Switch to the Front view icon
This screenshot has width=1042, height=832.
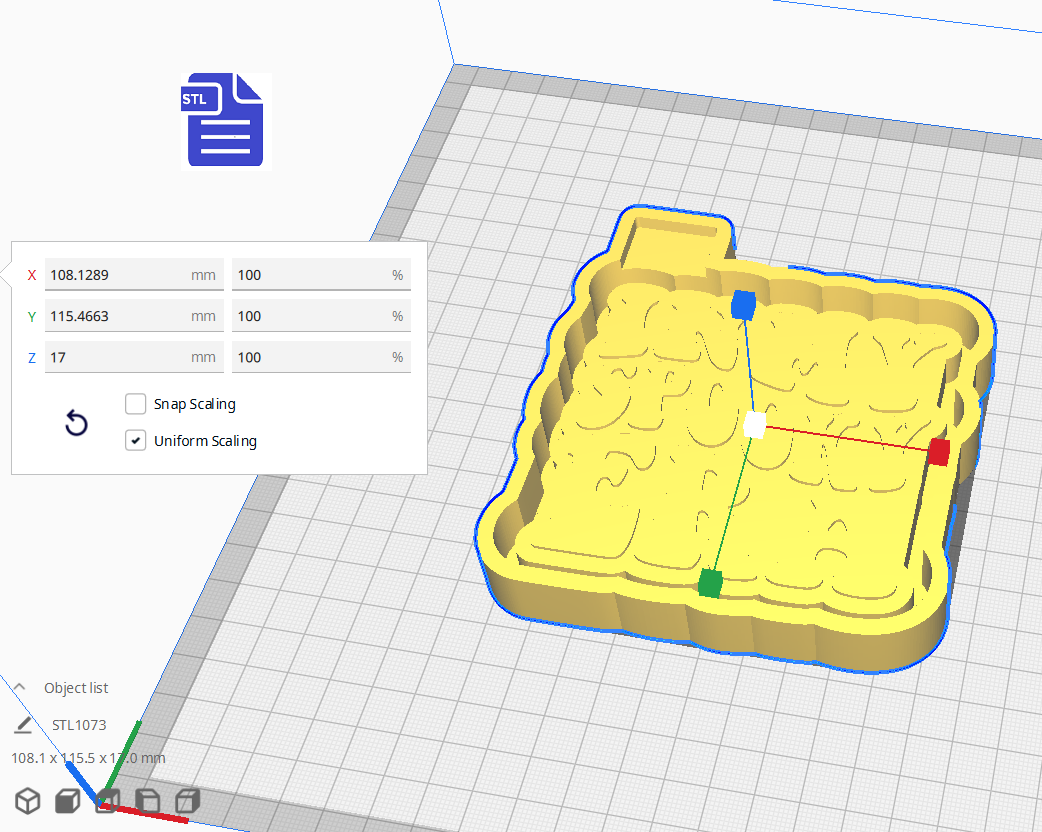pyautogui.click(x=66, y=800)
